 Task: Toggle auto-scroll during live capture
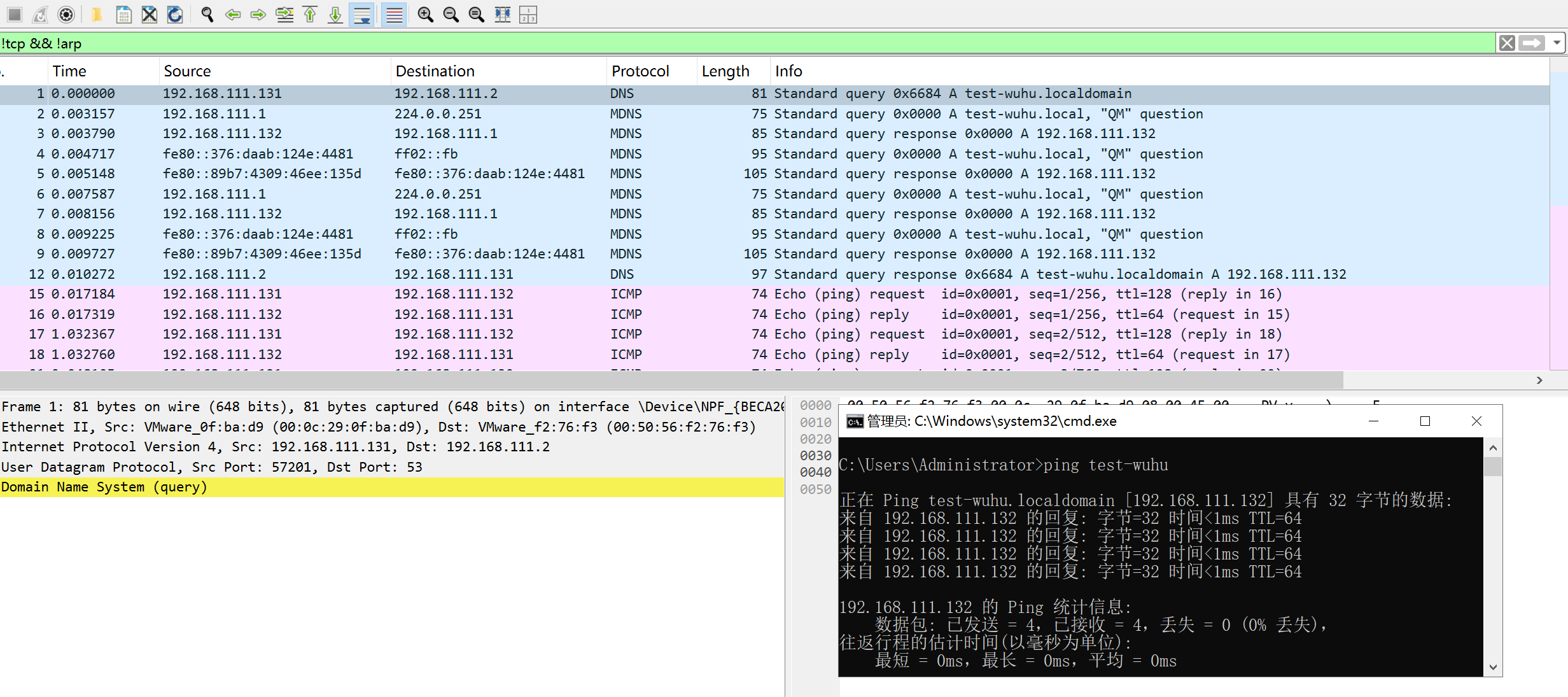point(362,14)
